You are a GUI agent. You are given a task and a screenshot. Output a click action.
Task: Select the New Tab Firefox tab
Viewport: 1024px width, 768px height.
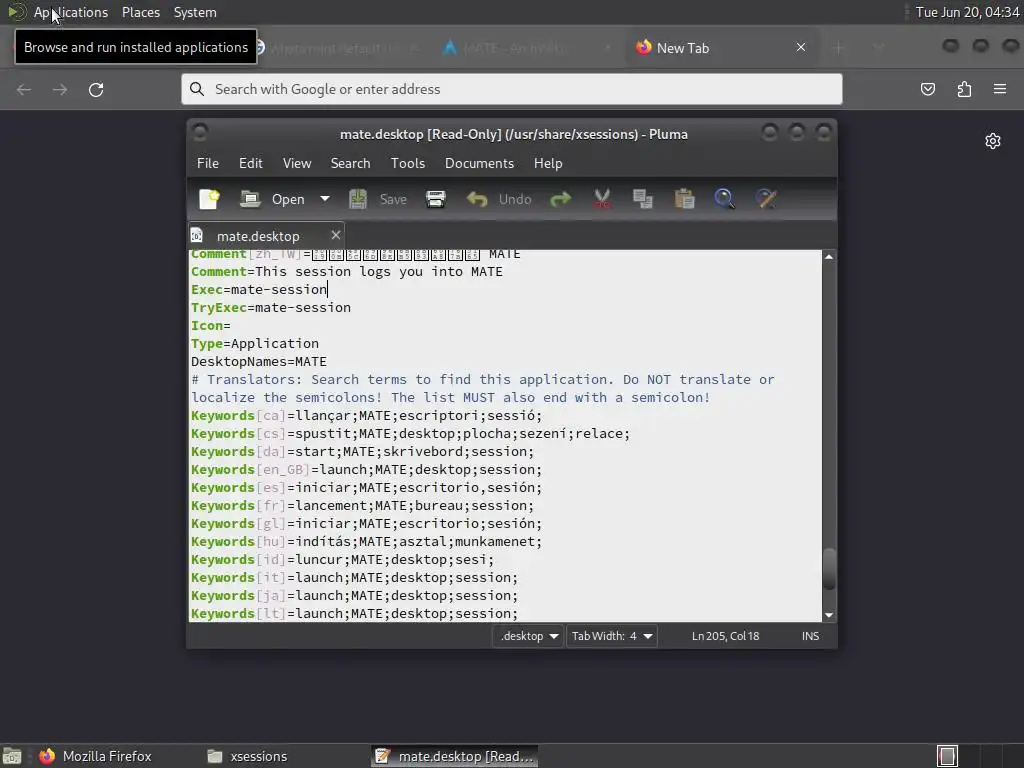[722, 48]
